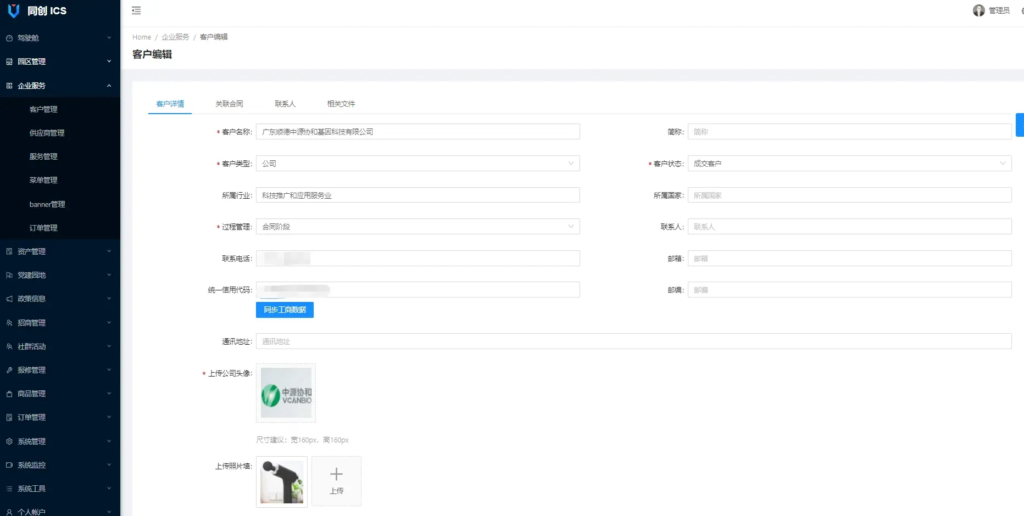Viewport: 1024px width, 516px height.
Task: Click the company logo thumbnail image
Action: point(285,393)
